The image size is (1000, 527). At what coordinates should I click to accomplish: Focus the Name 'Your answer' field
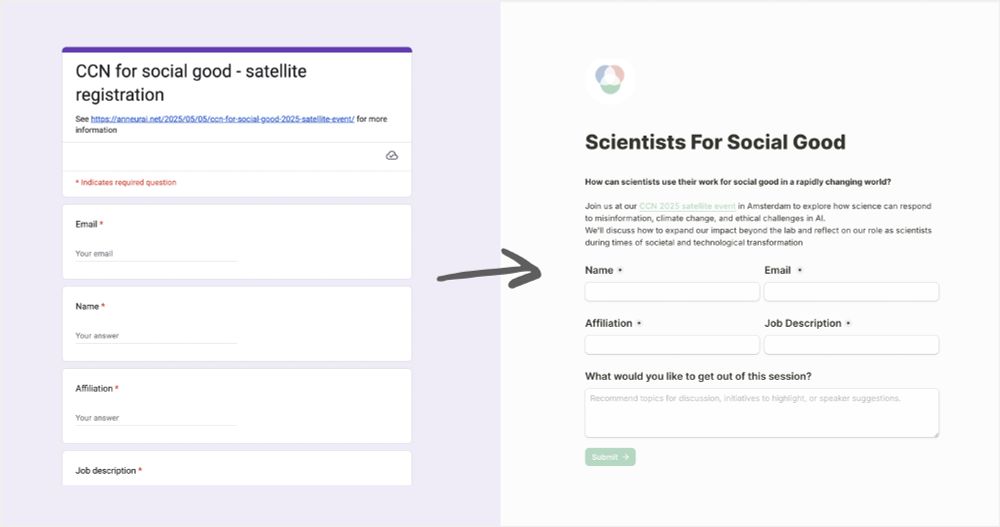(156, 336)
